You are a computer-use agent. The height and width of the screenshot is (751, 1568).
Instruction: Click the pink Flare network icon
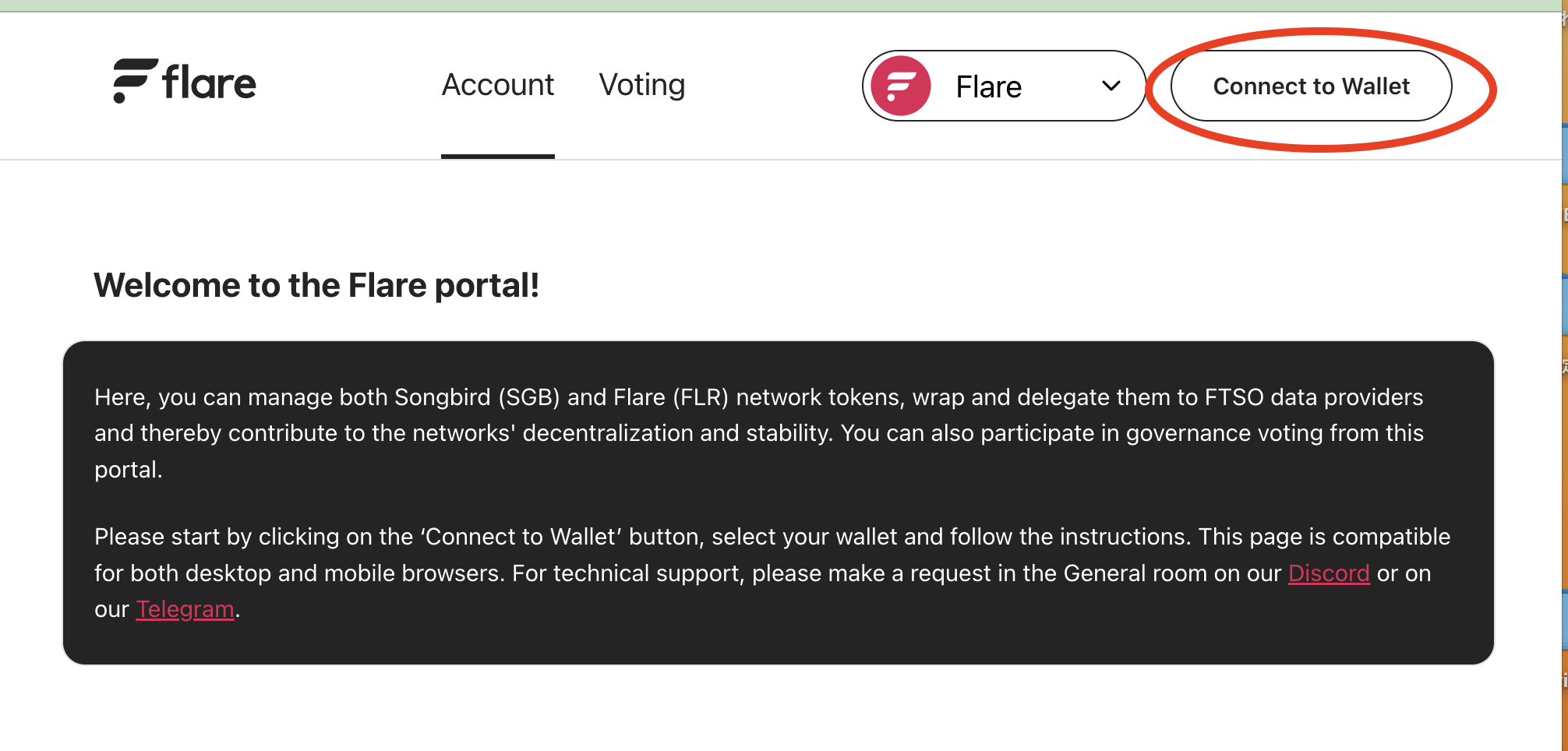coord(901,86)
